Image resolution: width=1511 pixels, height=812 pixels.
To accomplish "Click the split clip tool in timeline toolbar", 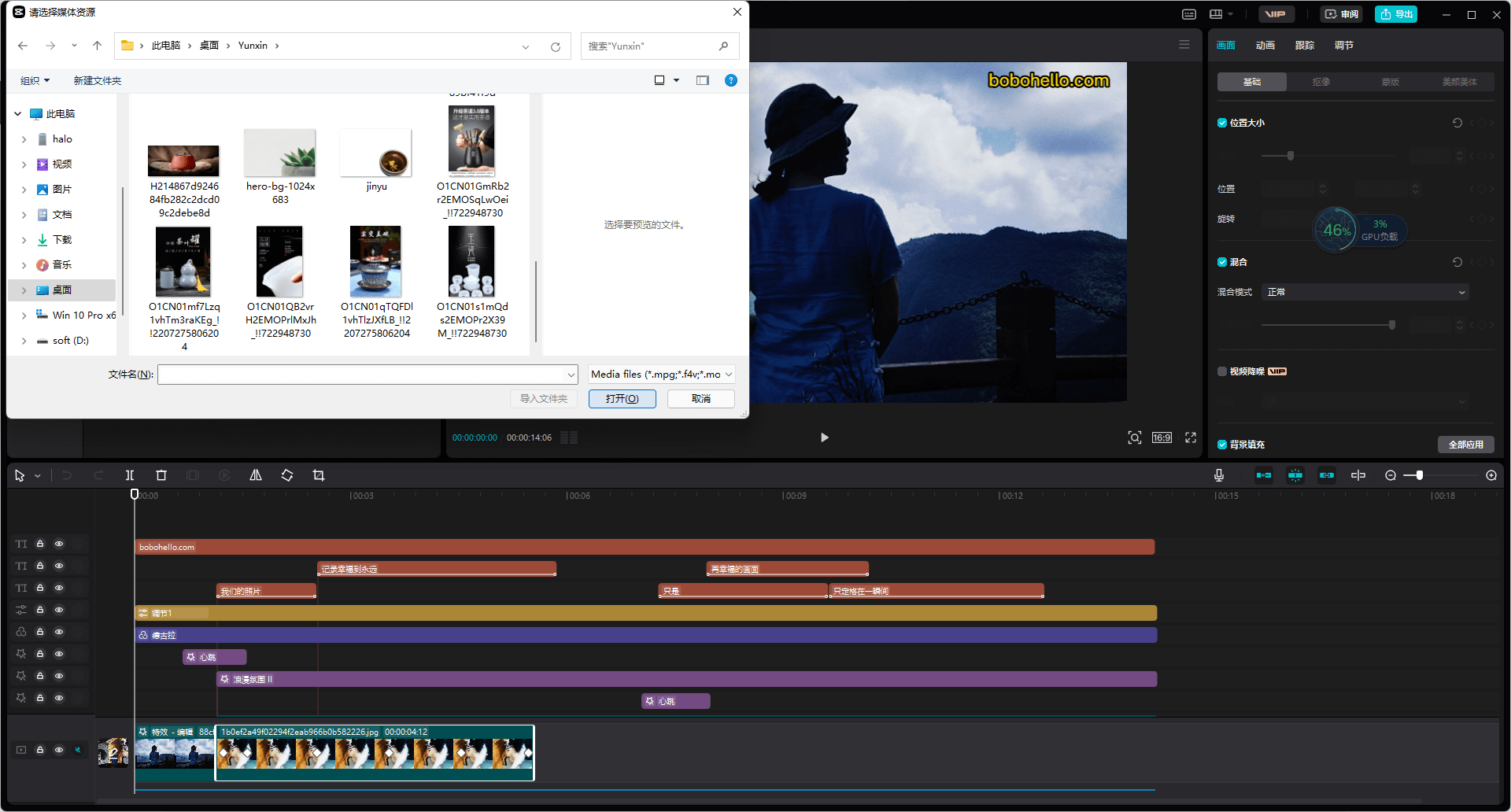I will tap(130, 475).
